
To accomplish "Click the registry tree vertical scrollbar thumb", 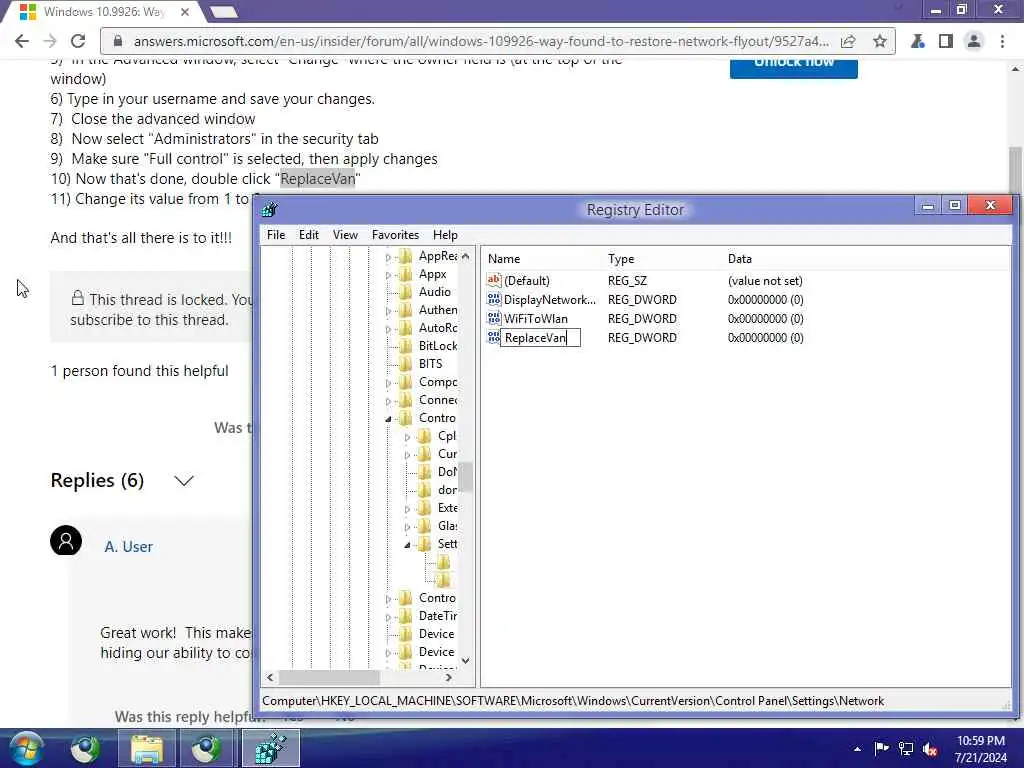I will click(465, 477).
